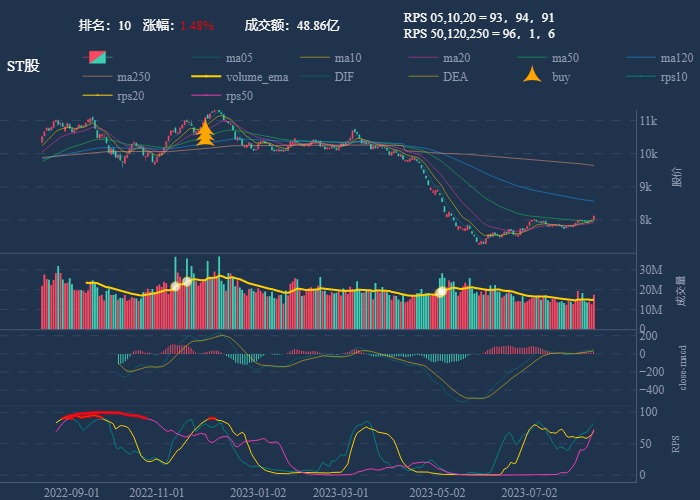Click the orange buy marker on price chart
This screenshot has width=700, height=500.
205,133
